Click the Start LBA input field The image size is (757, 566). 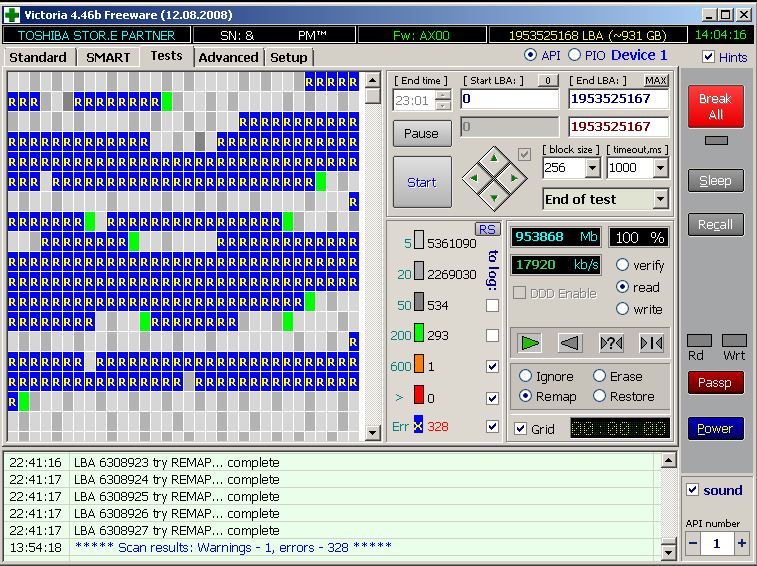(x=510, y=99)
